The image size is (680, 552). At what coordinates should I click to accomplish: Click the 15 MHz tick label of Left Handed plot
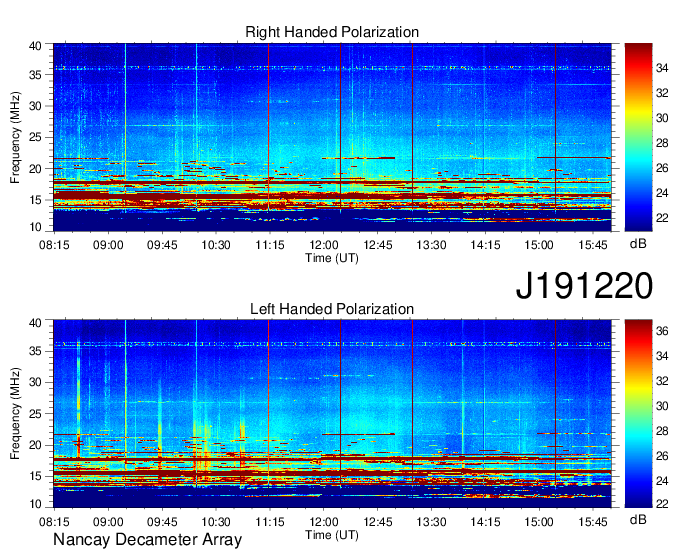(x=35, y=477)
